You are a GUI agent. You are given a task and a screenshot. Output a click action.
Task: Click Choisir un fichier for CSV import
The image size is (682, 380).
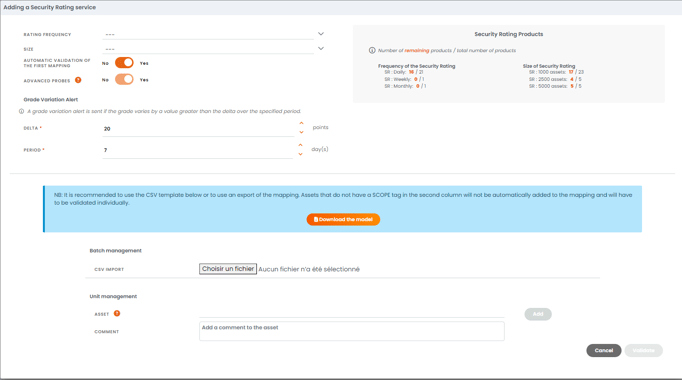(x=228, y=269)
